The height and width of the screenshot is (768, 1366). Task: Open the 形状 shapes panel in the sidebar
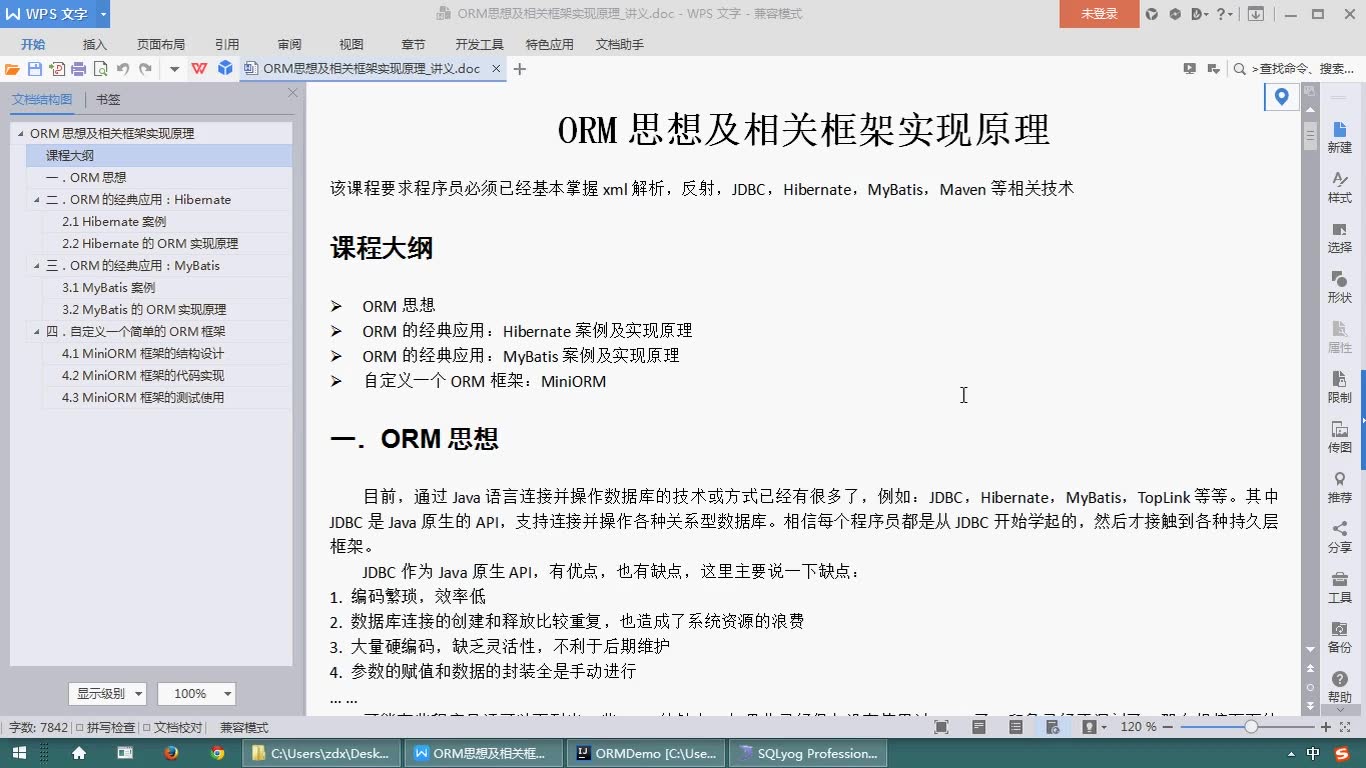tap(1340, 287)
